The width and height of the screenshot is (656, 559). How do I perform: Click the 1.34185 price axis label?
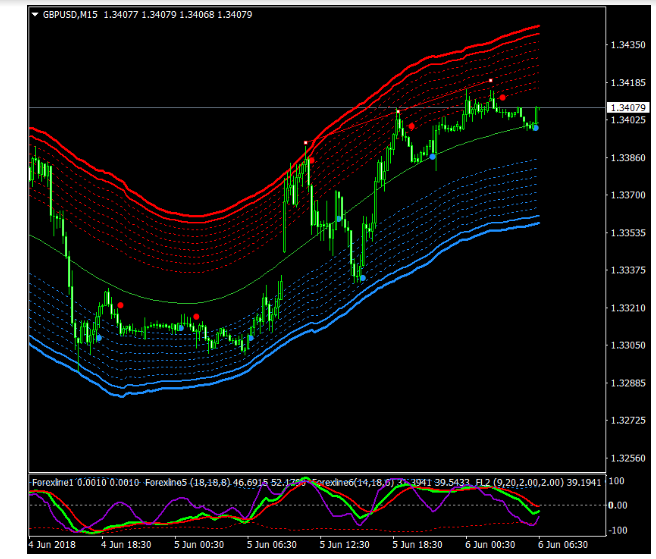pyautogui.click(x=628, y=83)
